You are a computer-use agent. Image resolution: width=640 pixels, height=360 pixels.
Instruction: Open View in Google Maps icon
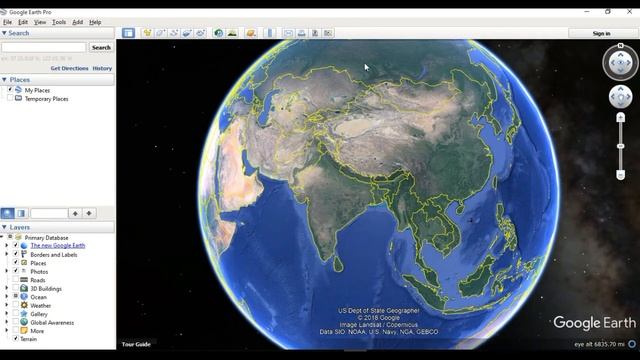[328, 33]
